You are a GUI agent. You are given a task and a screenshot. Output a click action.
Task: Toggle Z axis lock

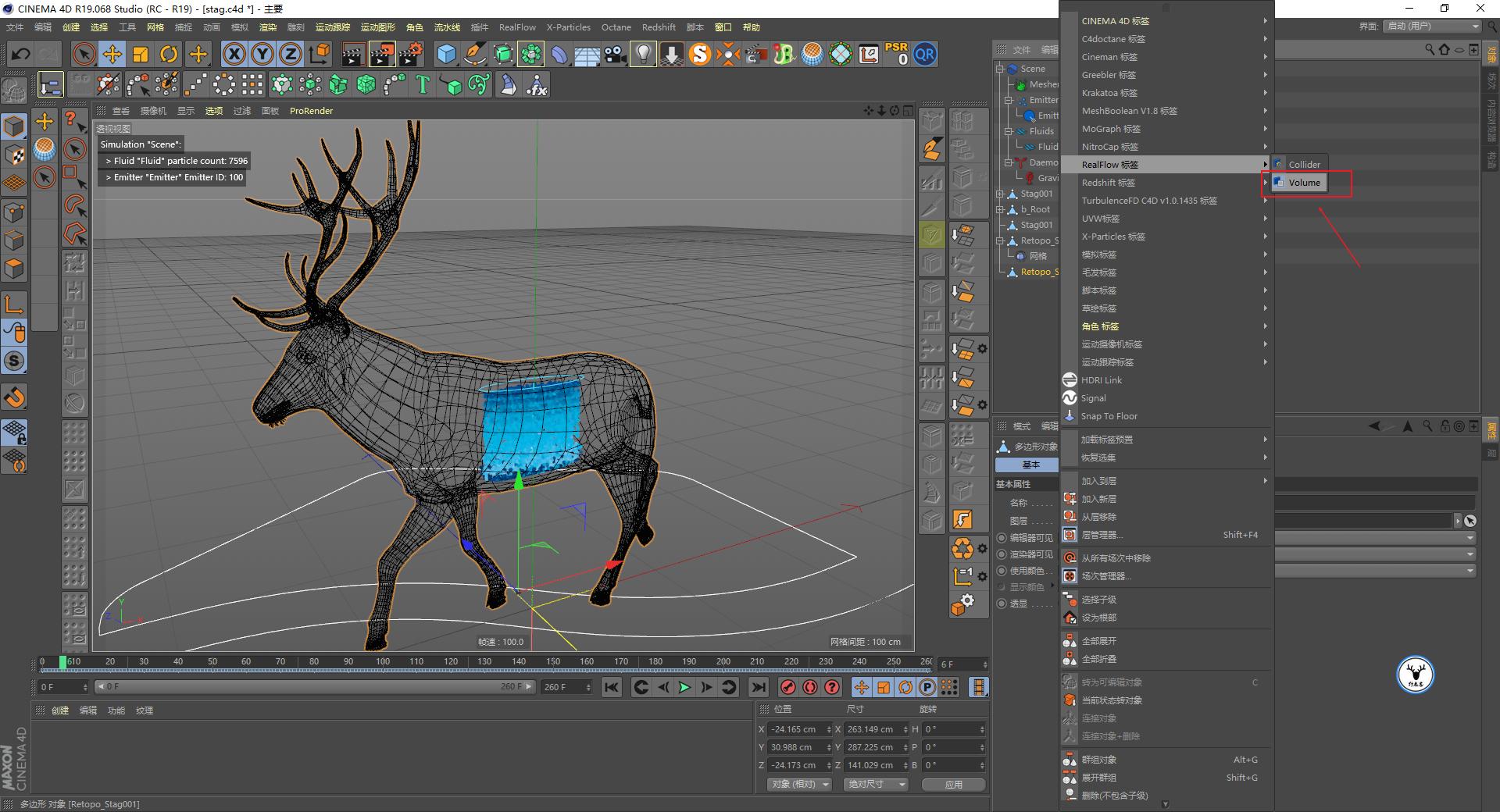291,54
